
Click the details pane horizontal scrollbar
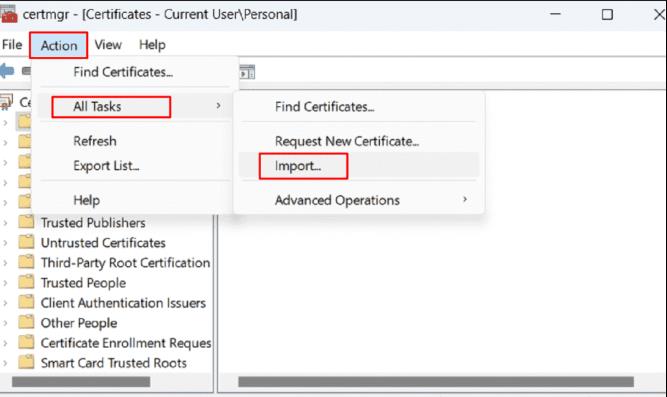(436, 382)
